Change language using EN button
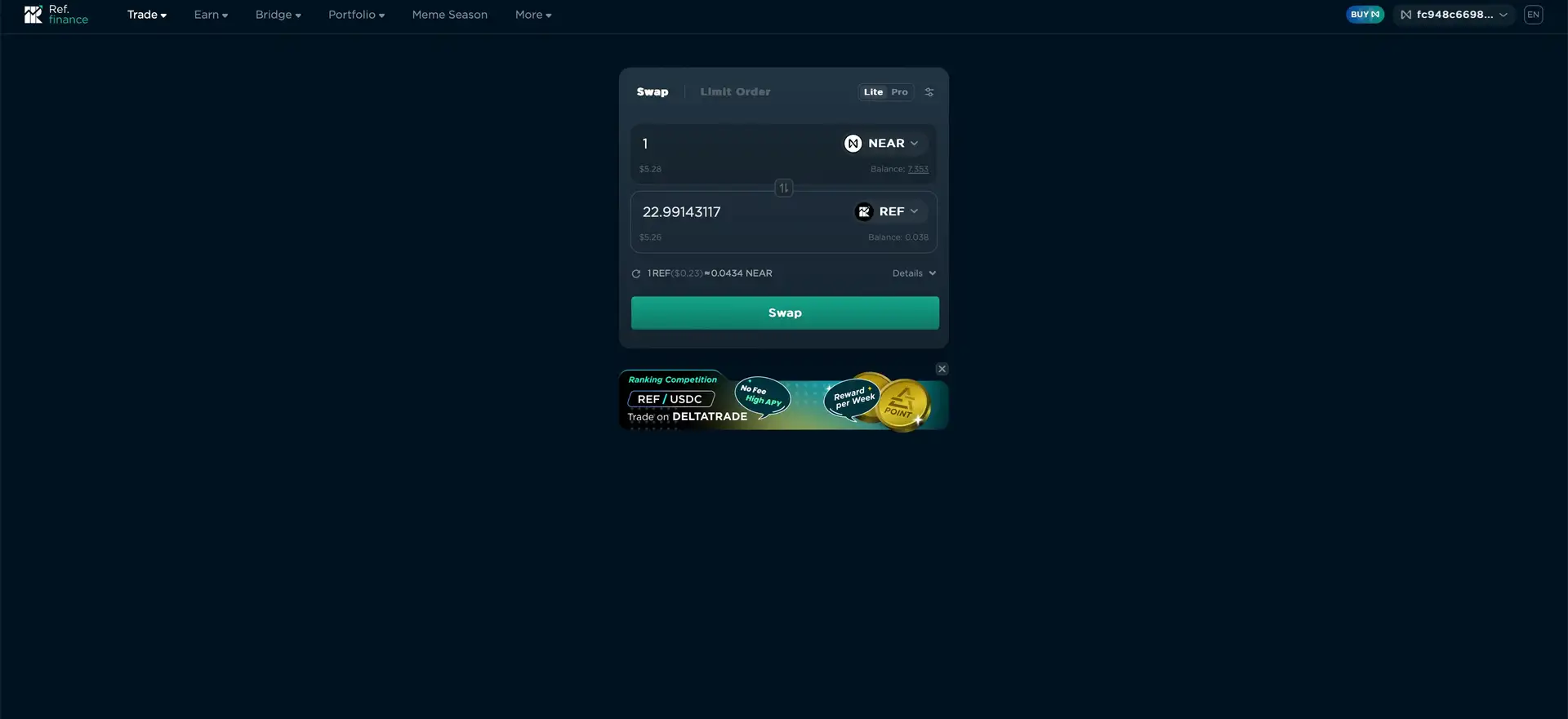 1533,15
